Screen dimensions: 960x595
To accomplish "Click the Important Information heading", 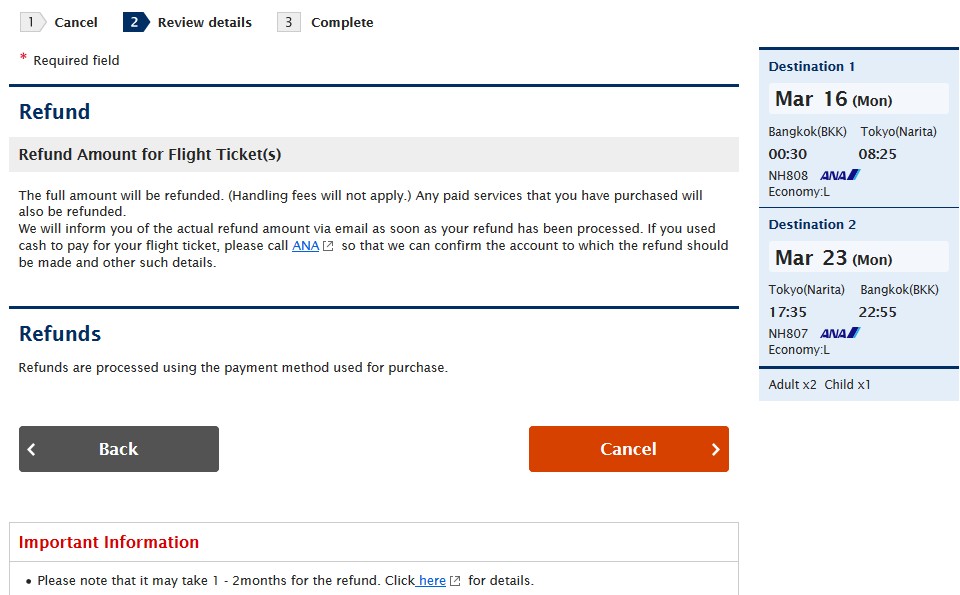I will coord(109,543).
